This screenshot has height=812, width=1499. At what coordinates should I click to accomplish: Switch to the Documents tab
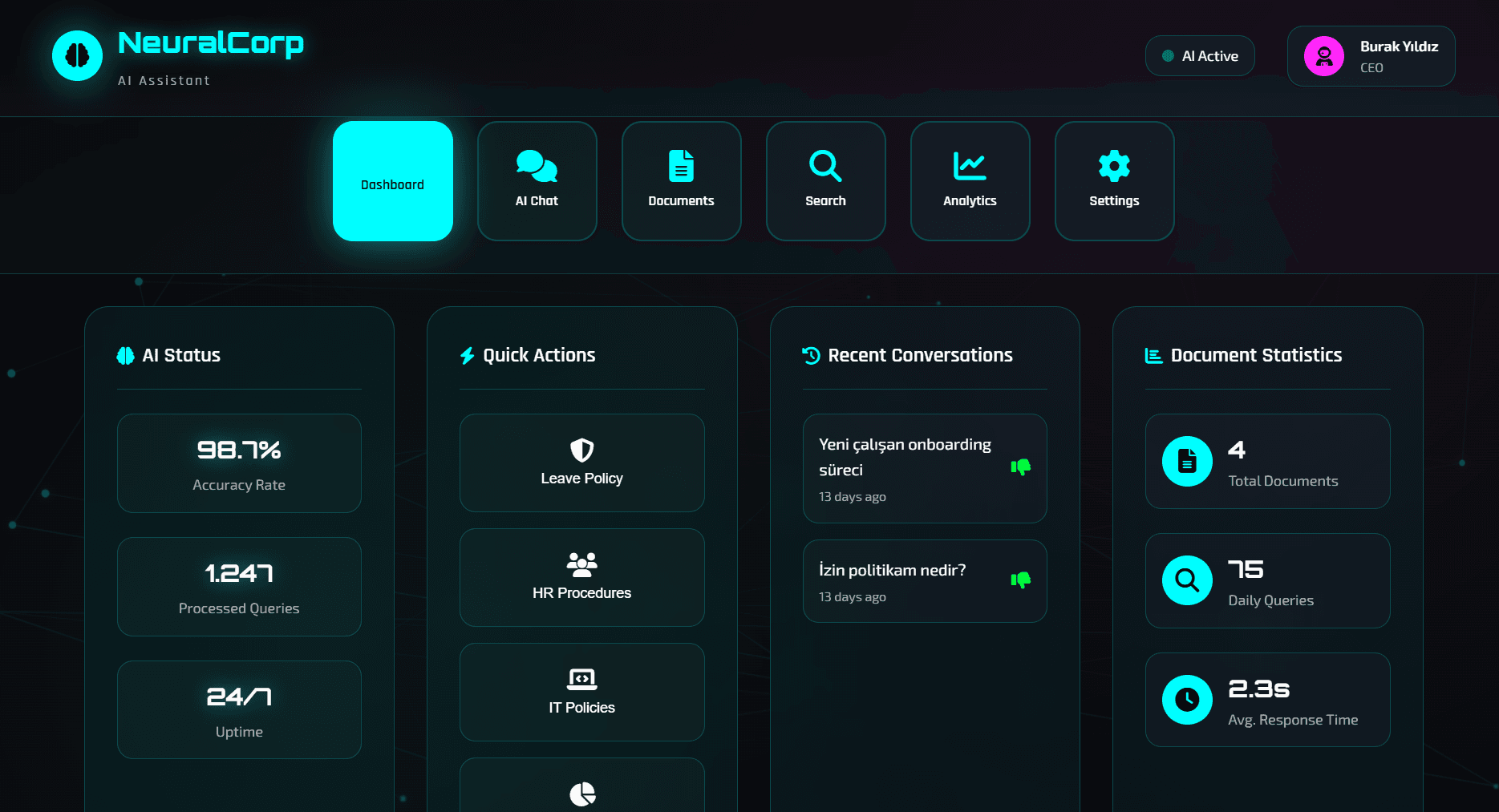pyautogui.click(x=681, y=180)
